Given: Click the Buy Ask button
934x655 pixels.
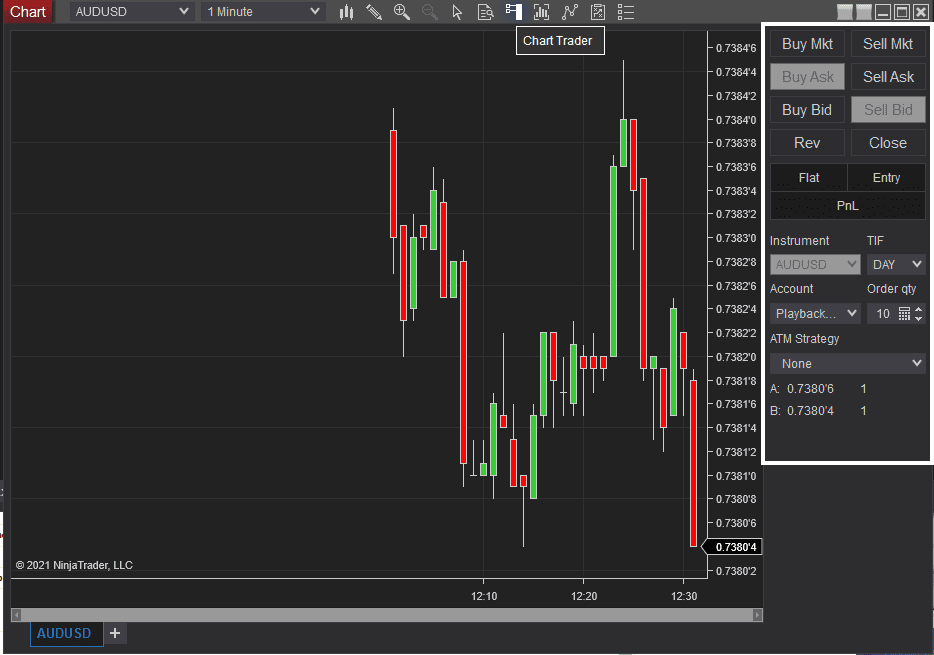Looking at the screenshot, I should click(x=807, y=77).
